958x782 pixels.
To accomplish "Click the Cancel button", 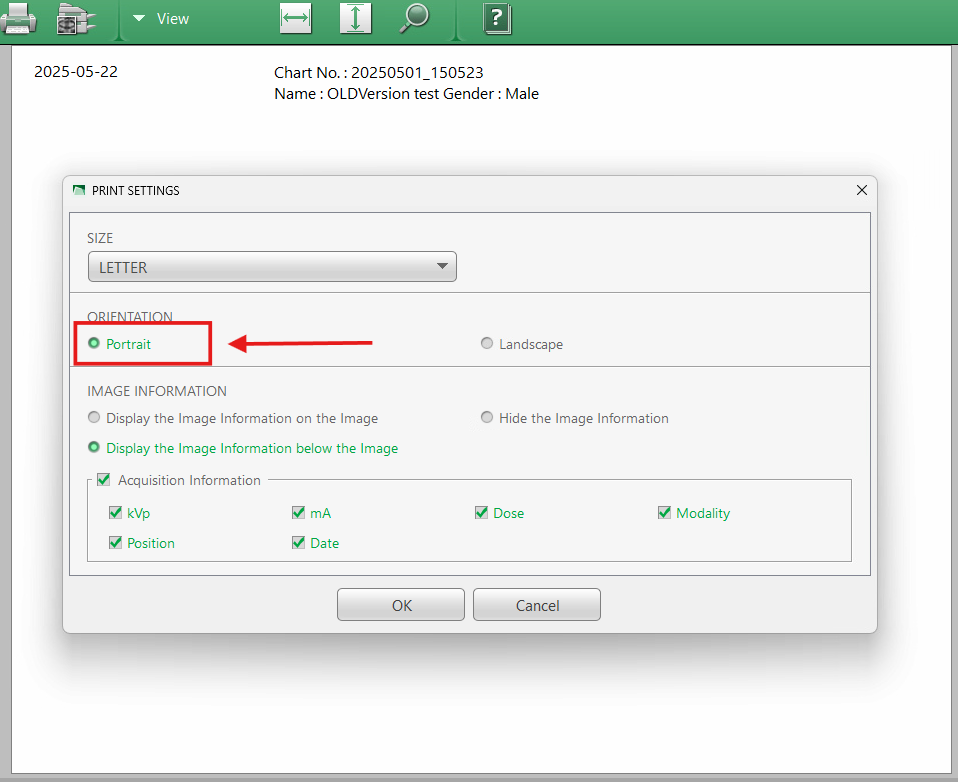I will tap(537, 605).
